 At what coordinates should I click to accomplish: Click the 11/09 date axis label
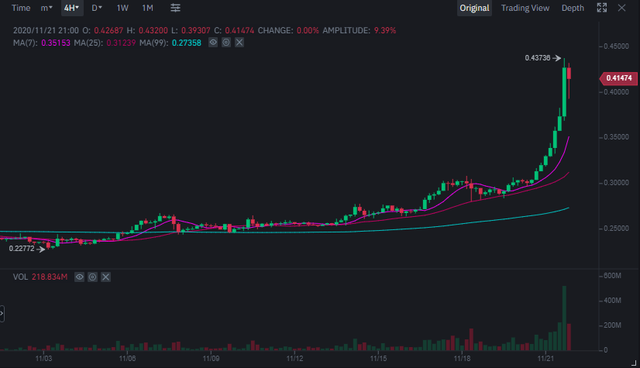211,359
